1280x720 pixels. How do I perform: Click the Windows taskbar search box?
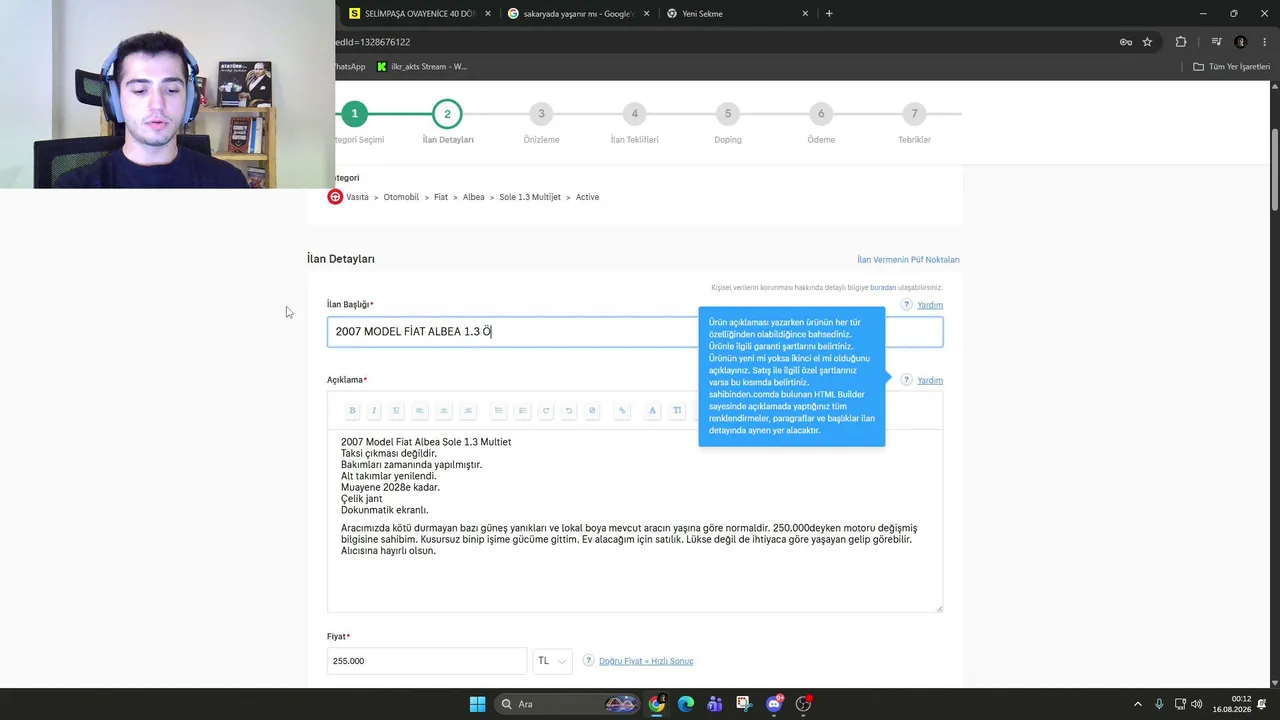[568, 704]
